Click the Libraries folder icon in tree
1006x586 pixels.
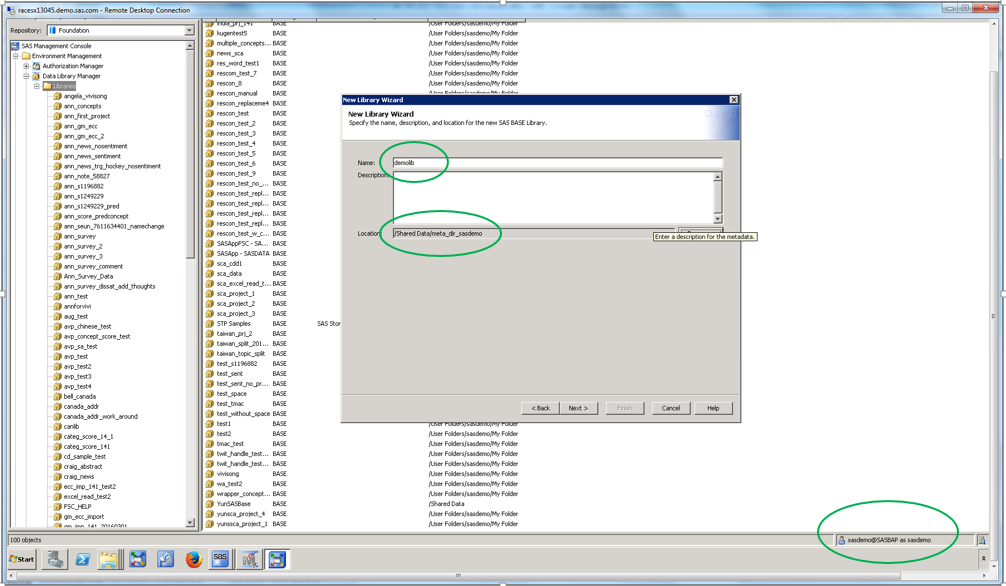coord(47,86)
